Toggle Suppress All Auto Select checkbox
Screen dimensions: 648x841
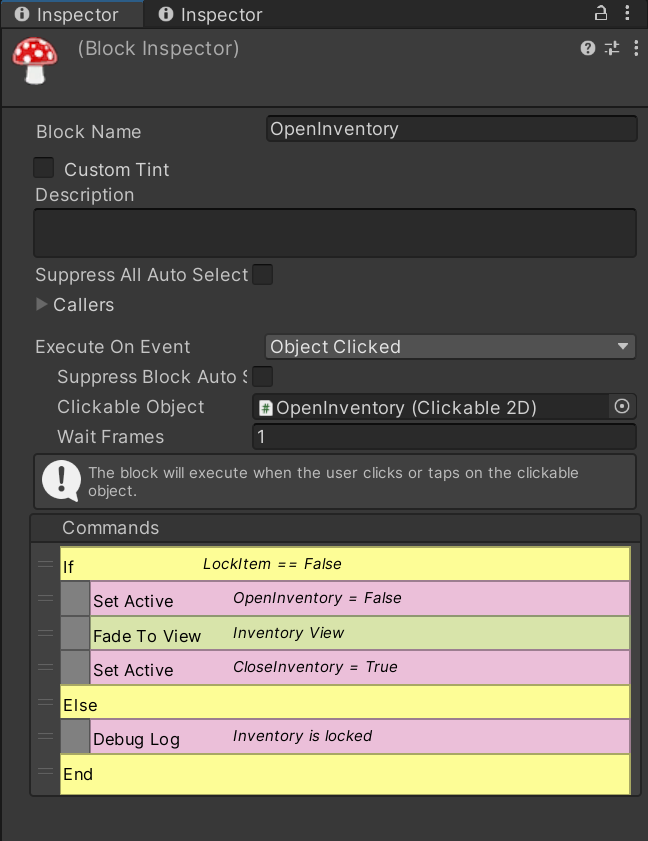pyautogui.click(x=262, y=275)
